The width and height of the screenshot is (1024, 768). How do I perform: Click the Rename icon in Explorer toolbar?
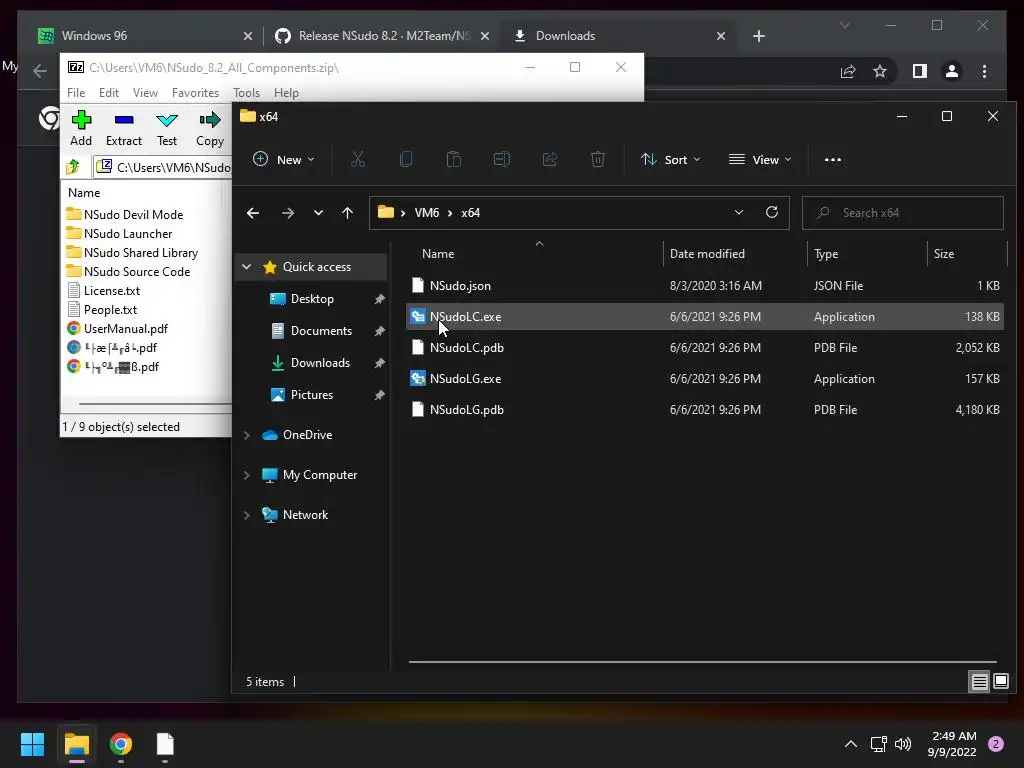click(502, 159)
